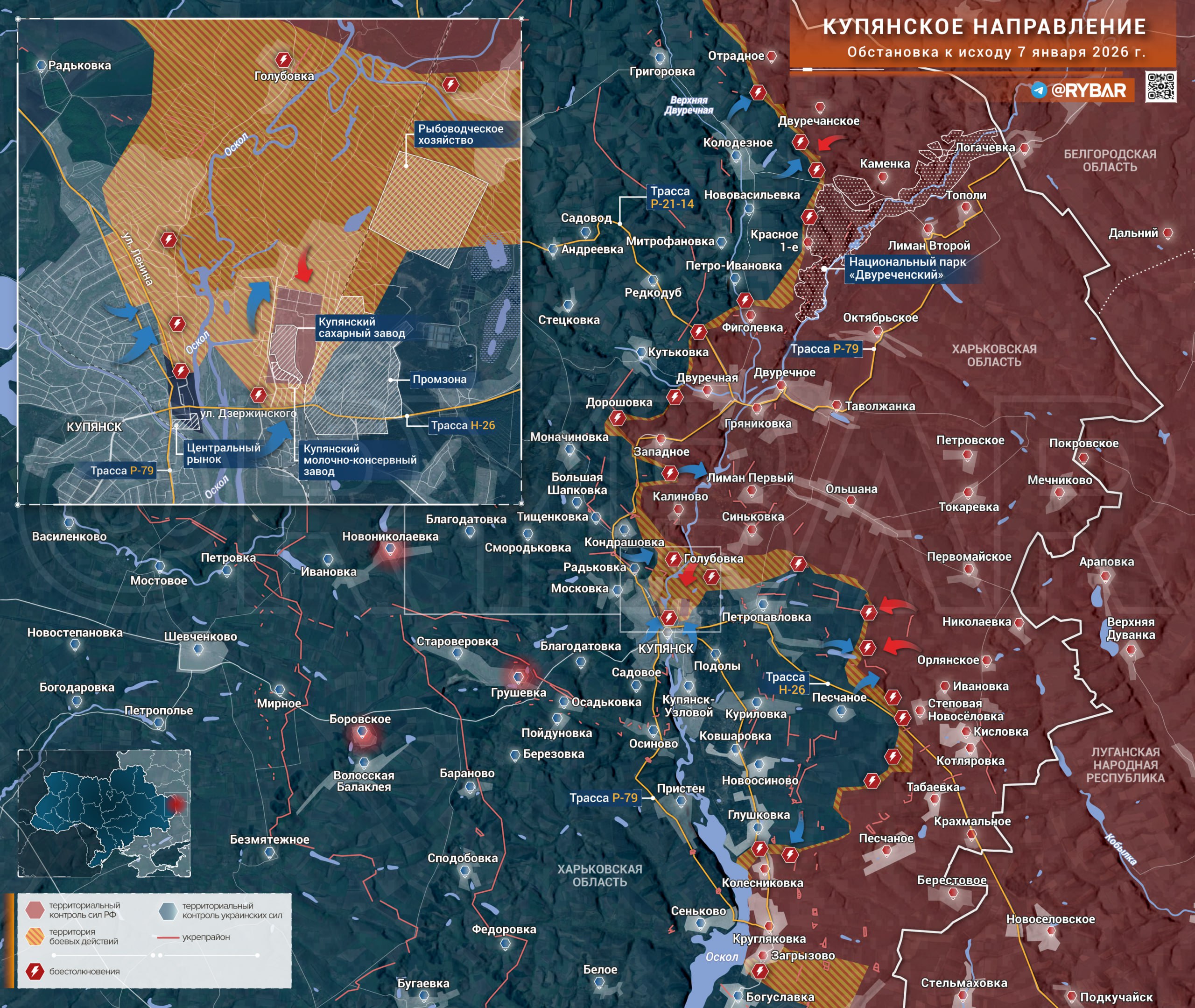
Task: Click the clash marker left of Дорошовка
Action: coord(617,418)
